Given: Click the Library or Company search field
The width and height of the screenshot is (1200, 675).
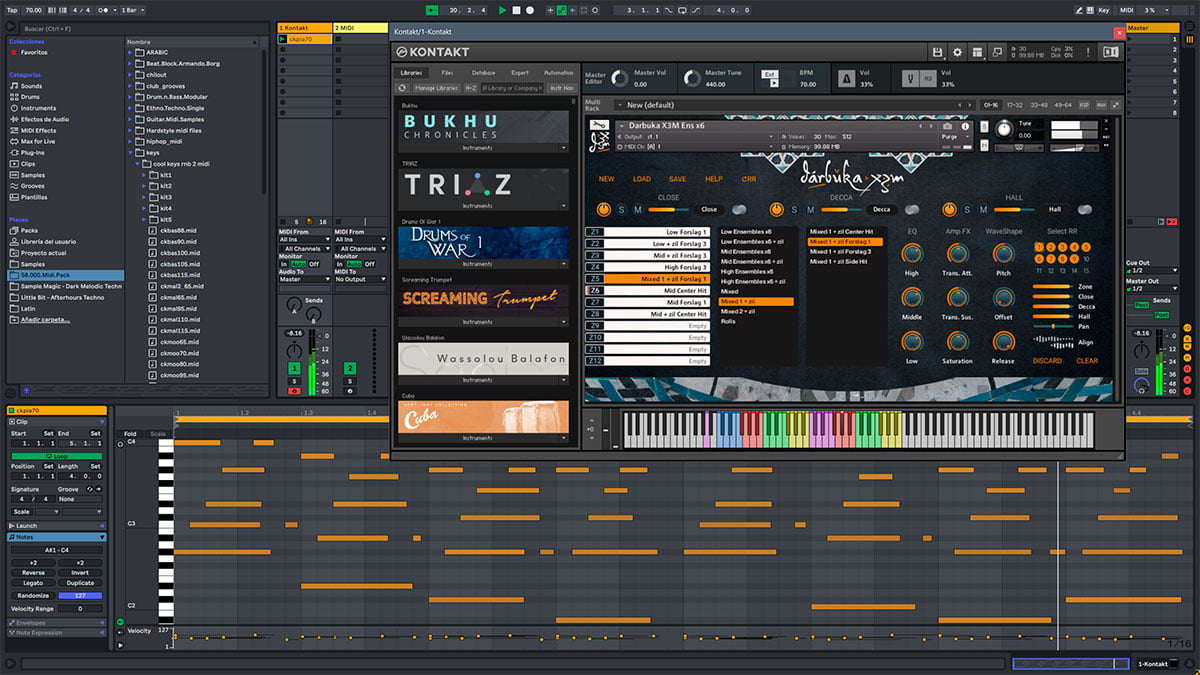Looking at the screenshot, I should [x=510, y=88].
